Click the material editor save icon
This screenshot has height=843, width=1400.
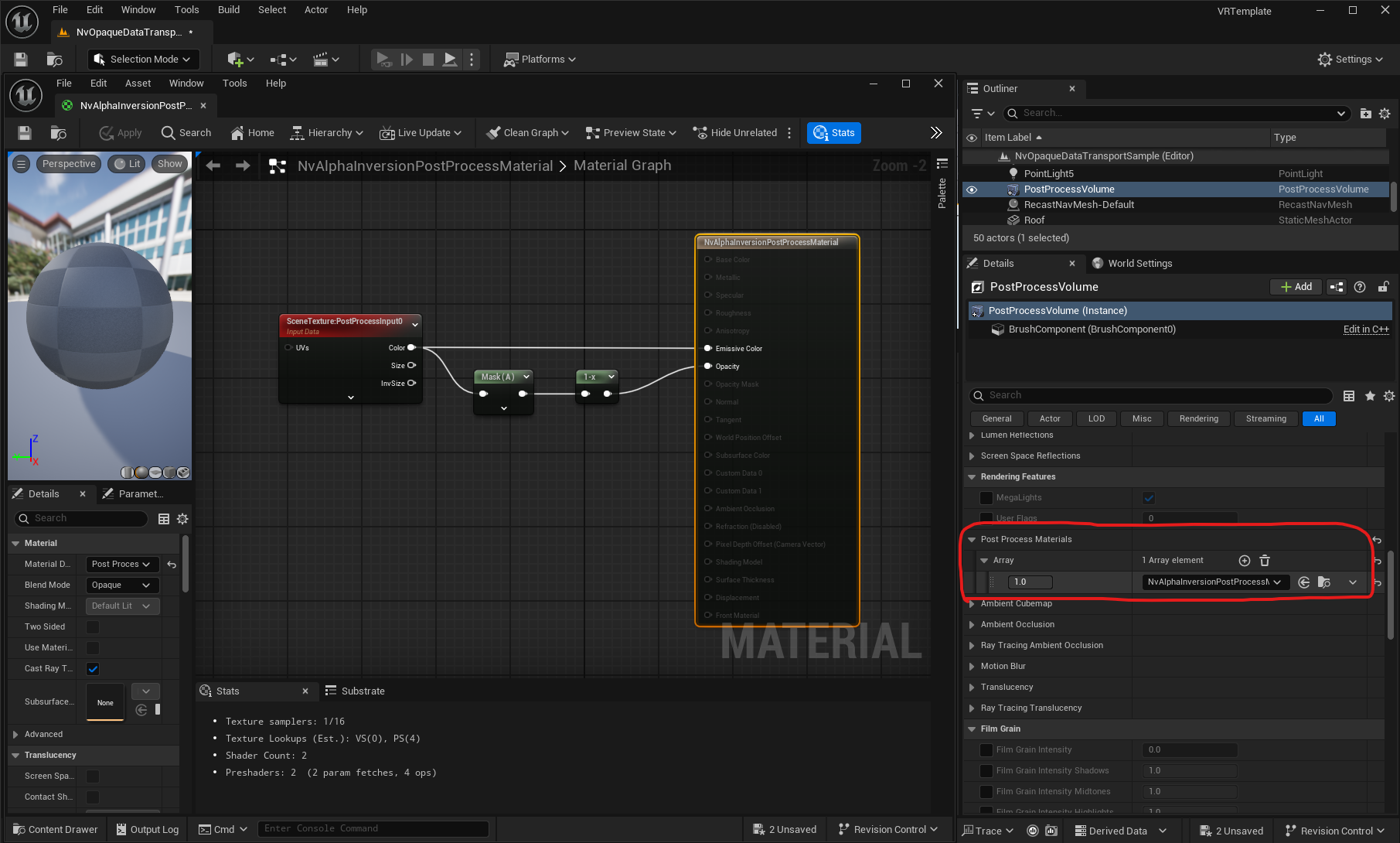click(25, 133)
